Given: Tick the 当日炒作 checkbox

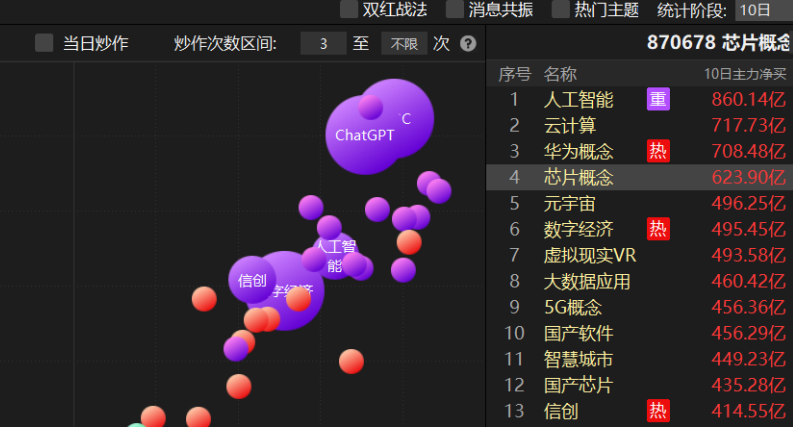Looking at the screenshot, I should click(44, 43).
